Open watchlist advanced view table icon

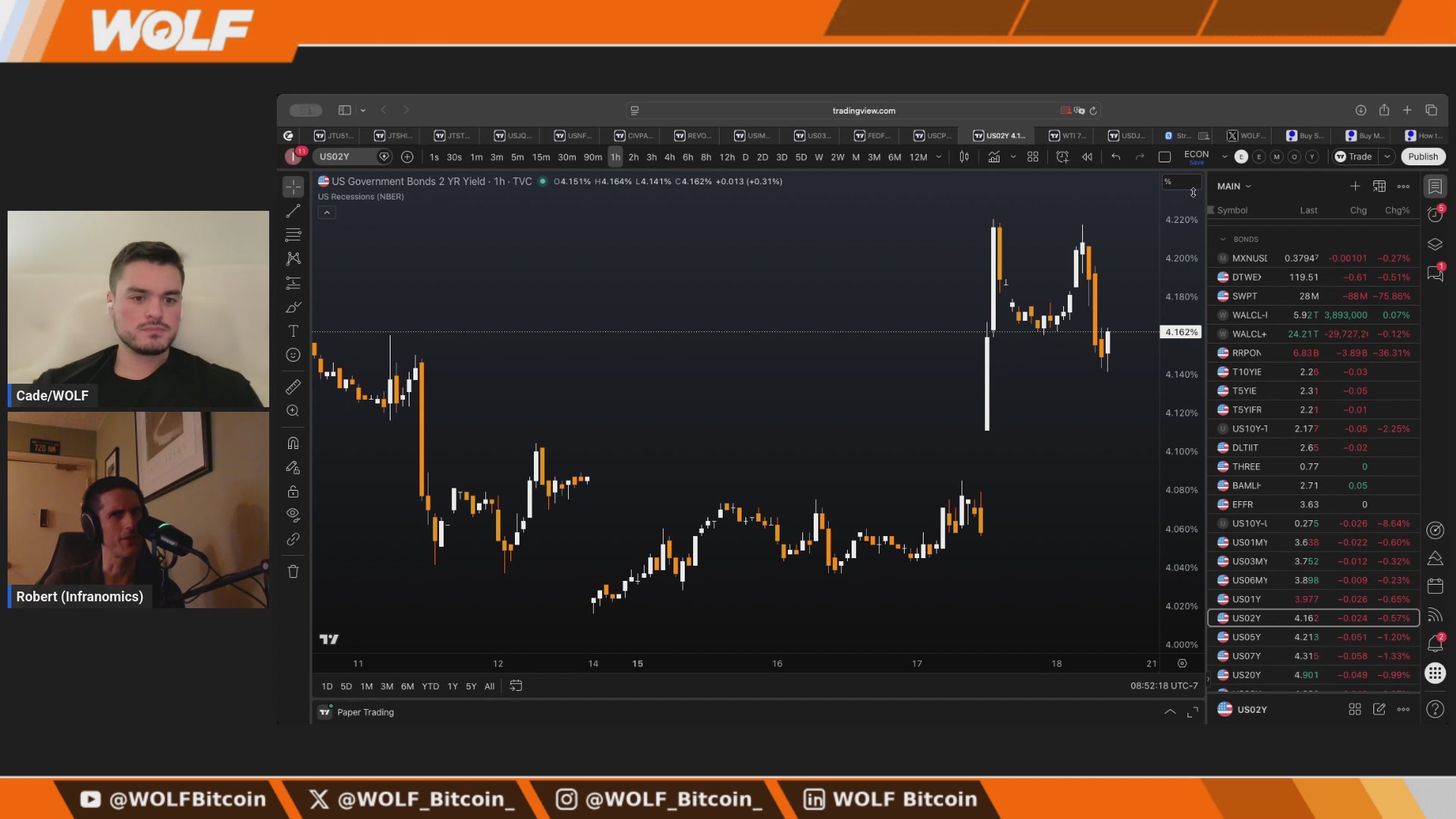pos(1379,187)
